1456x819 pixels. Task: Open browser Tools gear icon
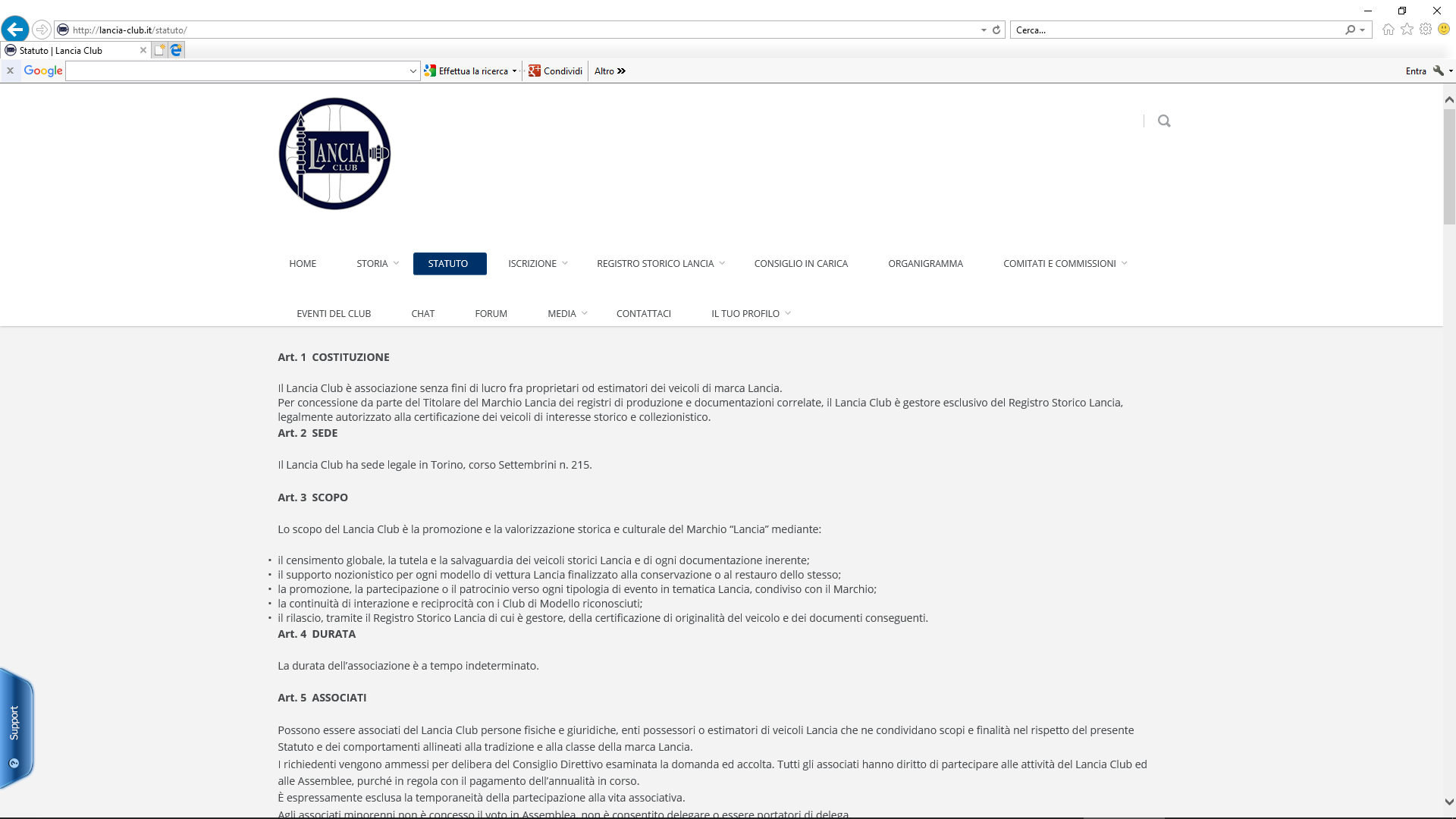coord(1426,29)
